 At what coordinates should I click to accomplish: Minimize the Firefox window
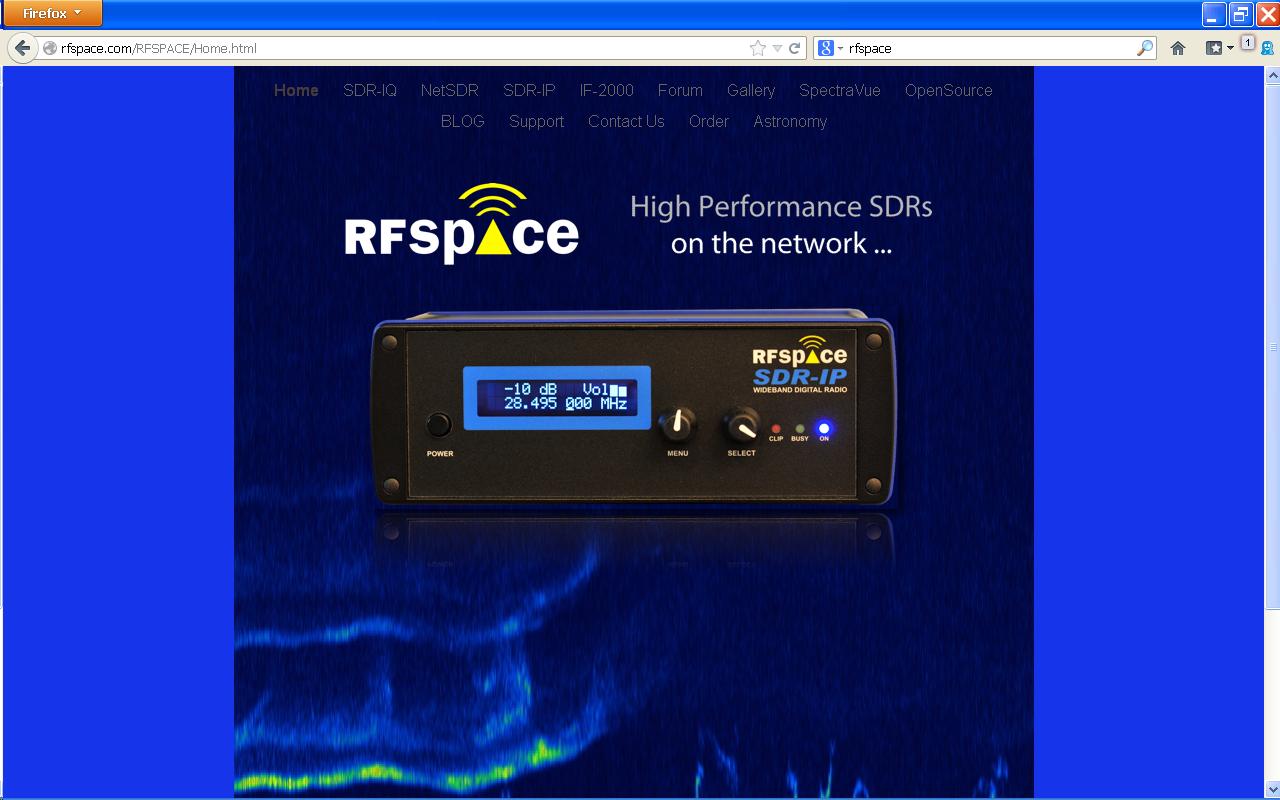[1214, 14]
